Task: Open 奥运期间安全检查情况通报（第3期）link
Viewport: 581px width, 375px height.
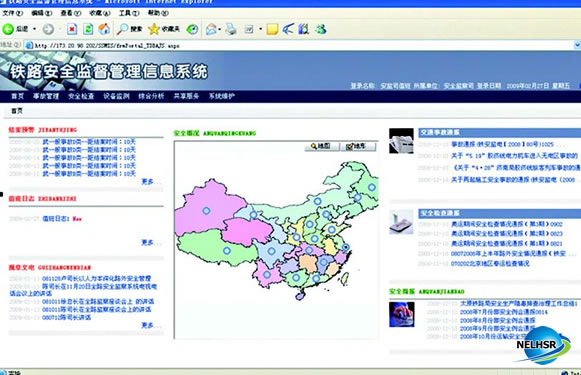Action: coord(507,224)
